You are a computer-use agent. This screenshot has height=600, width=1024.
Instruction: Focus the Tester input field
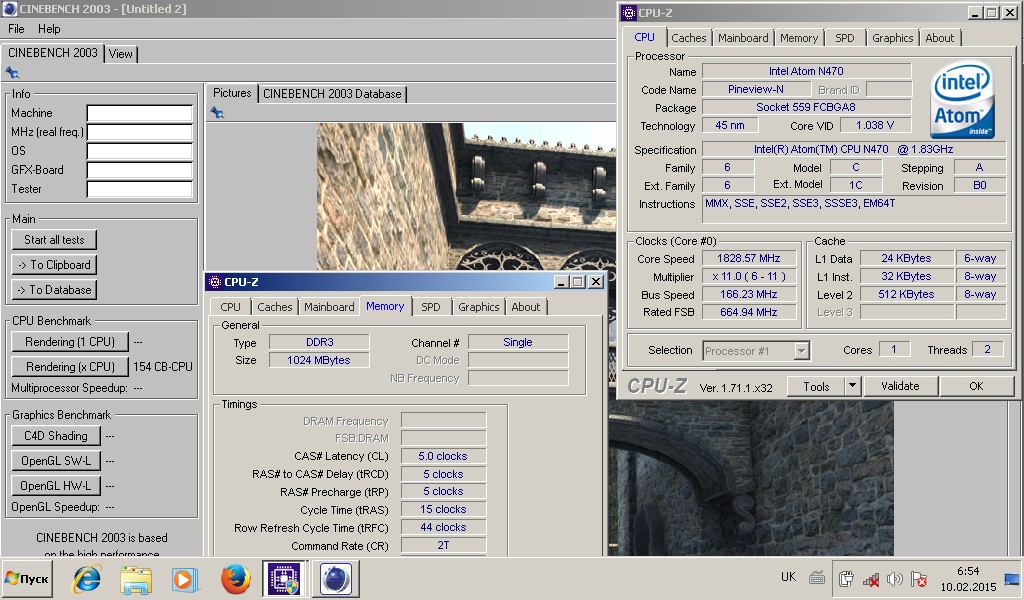coord(139,189)
